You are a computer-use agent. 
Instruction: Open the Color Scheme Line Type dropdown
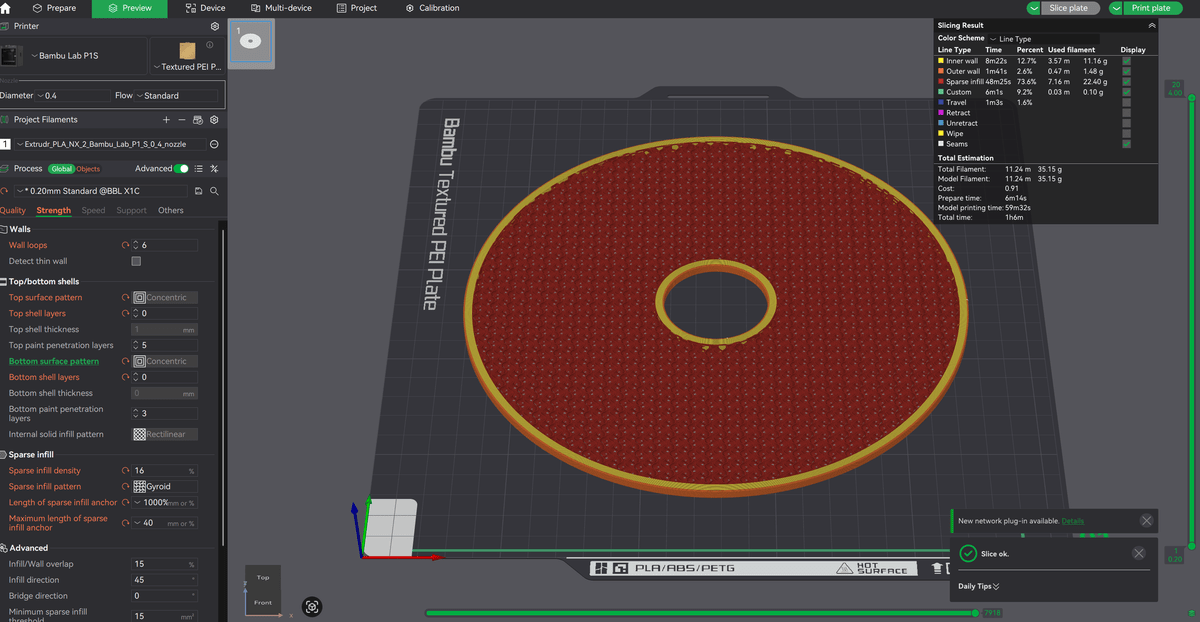click(x=1042, y=39)
